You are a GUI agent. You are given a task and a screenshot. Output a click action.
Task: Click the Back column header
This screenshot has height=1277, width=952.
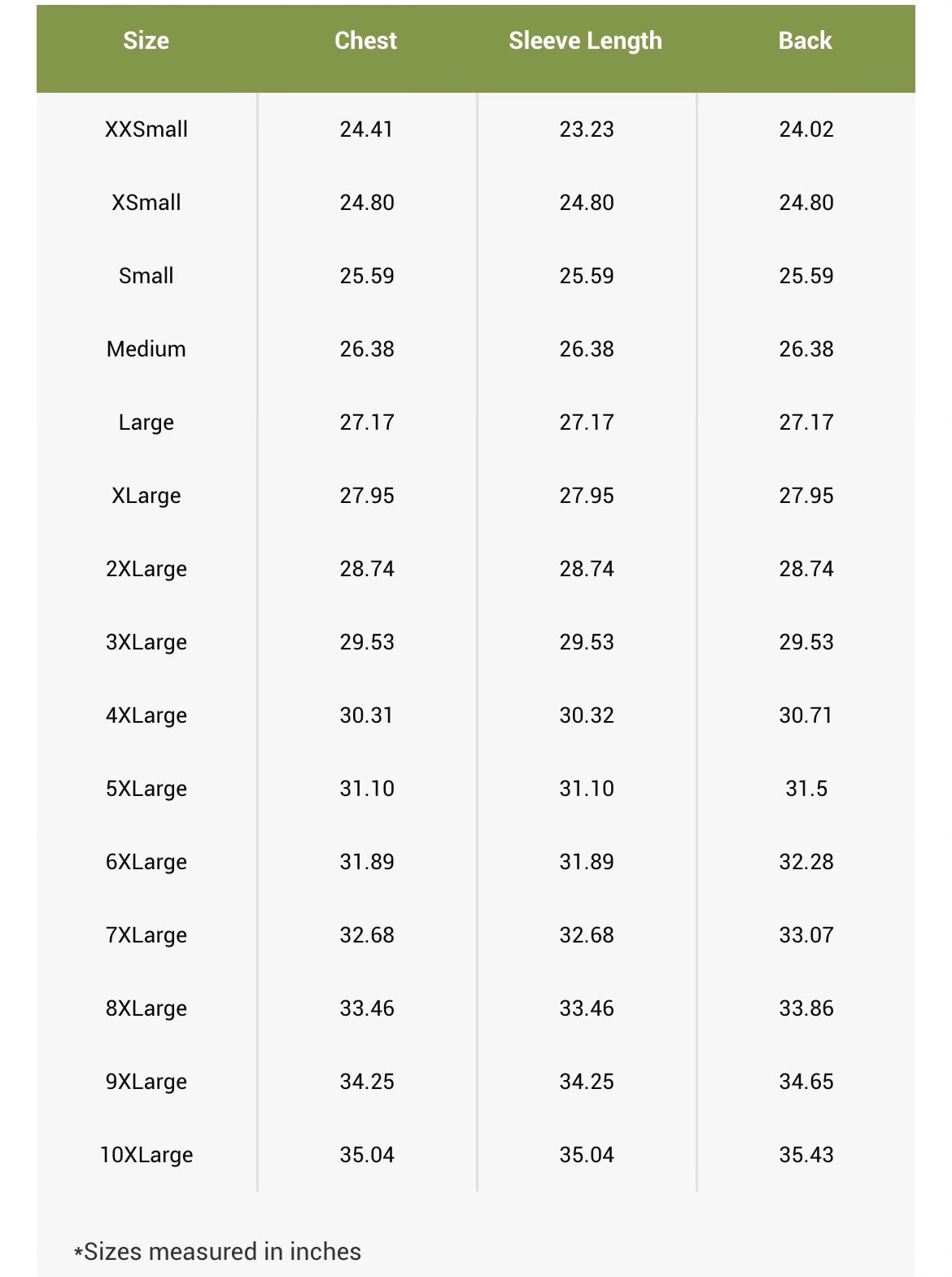(x=806, y=41)
